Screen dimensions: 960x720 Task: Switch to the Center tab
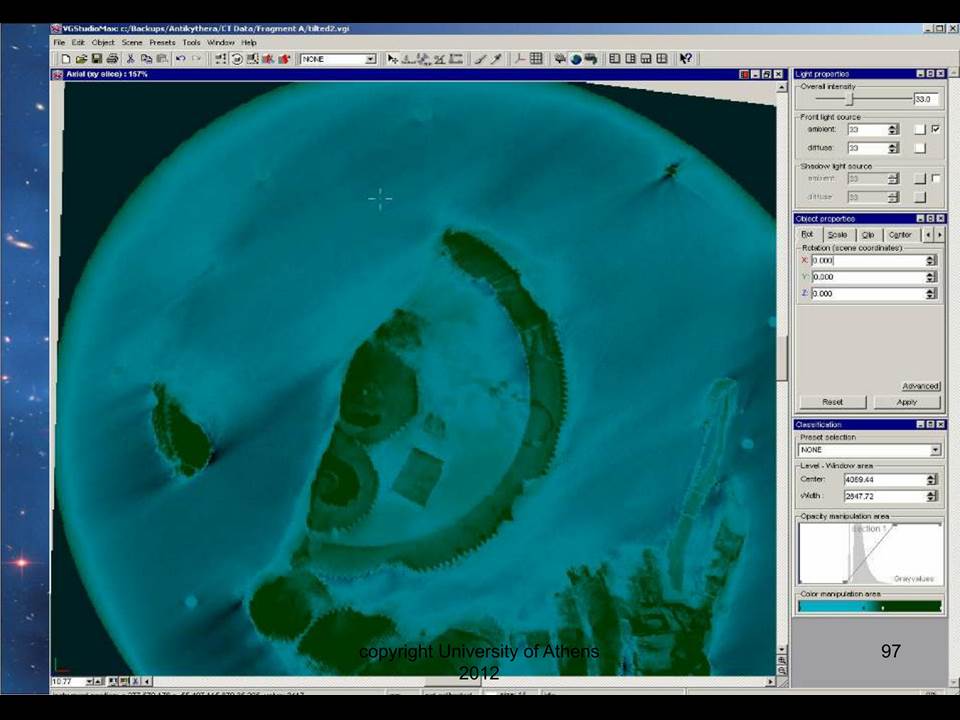point(900,235)
